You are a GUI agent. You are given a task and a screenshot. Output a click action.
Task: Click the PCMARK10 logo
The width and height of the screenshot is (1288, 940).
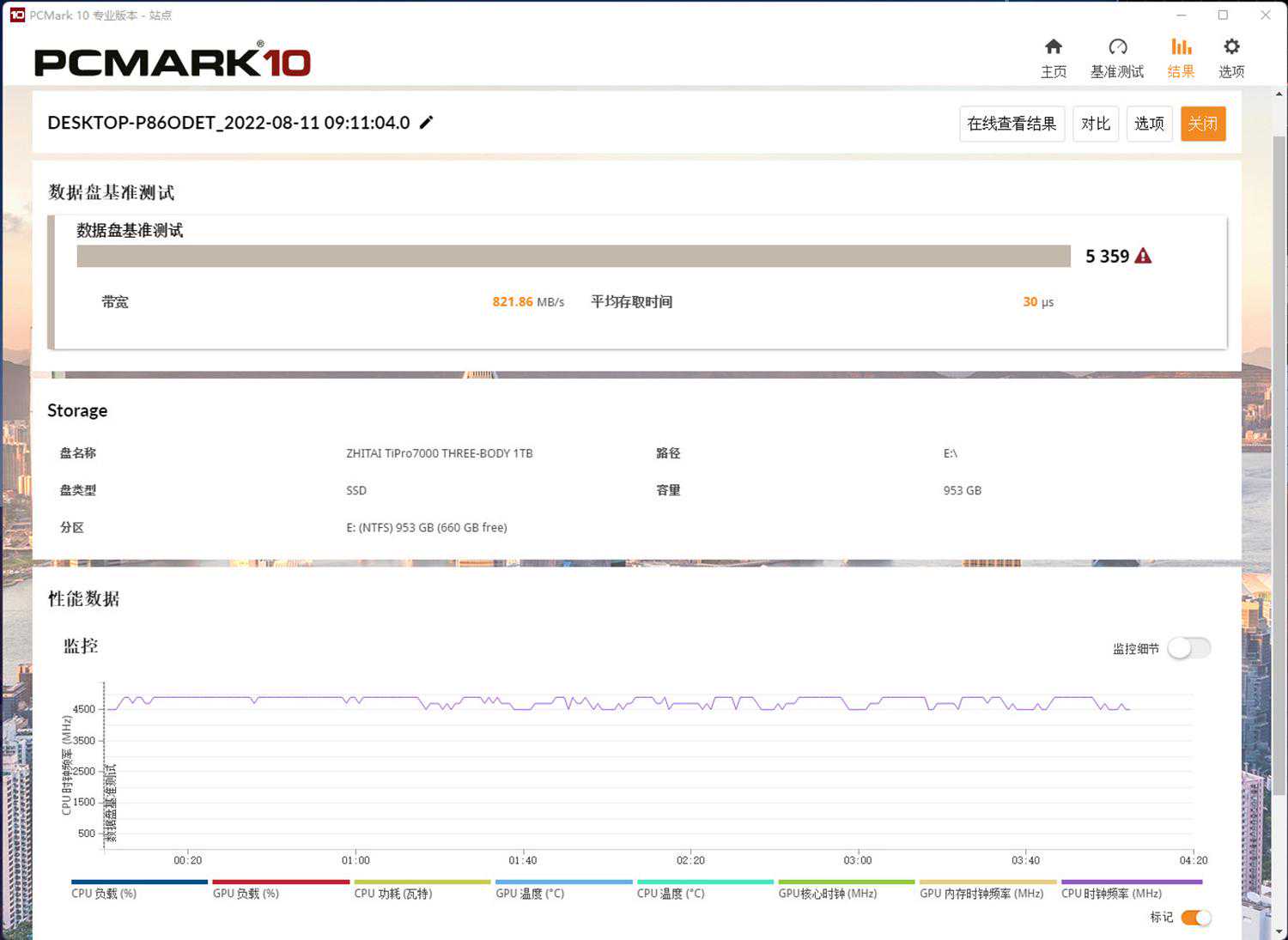(173, 61)
